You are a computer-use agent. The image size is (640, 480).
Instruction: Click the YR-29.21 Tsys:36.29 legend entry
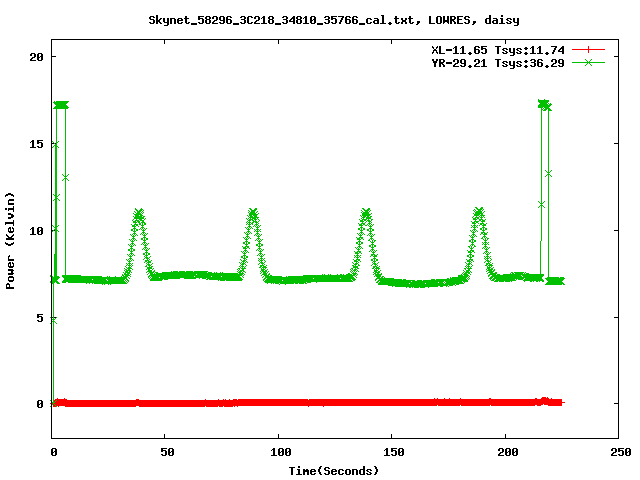[498, 63]
